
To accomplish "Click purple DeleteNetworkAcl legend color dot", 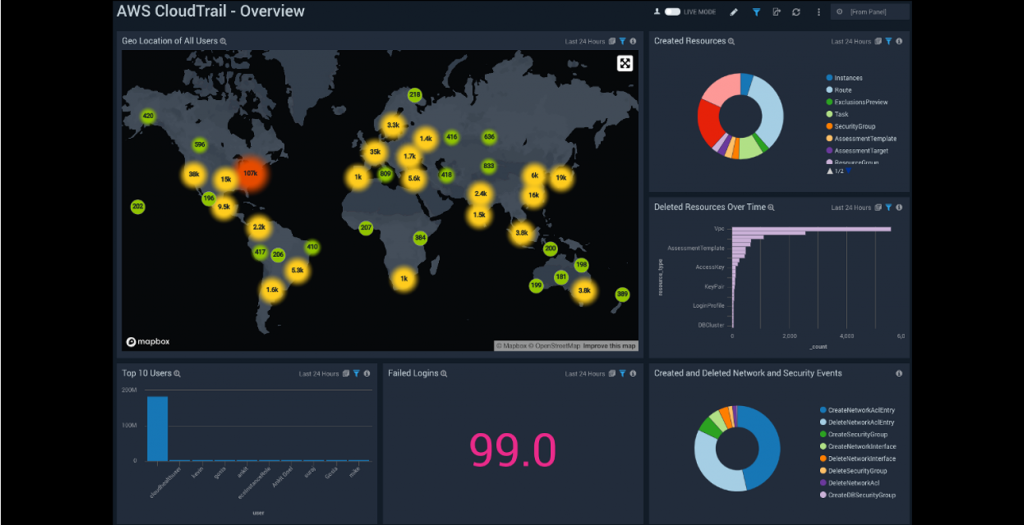I will (x=822, y=483).
